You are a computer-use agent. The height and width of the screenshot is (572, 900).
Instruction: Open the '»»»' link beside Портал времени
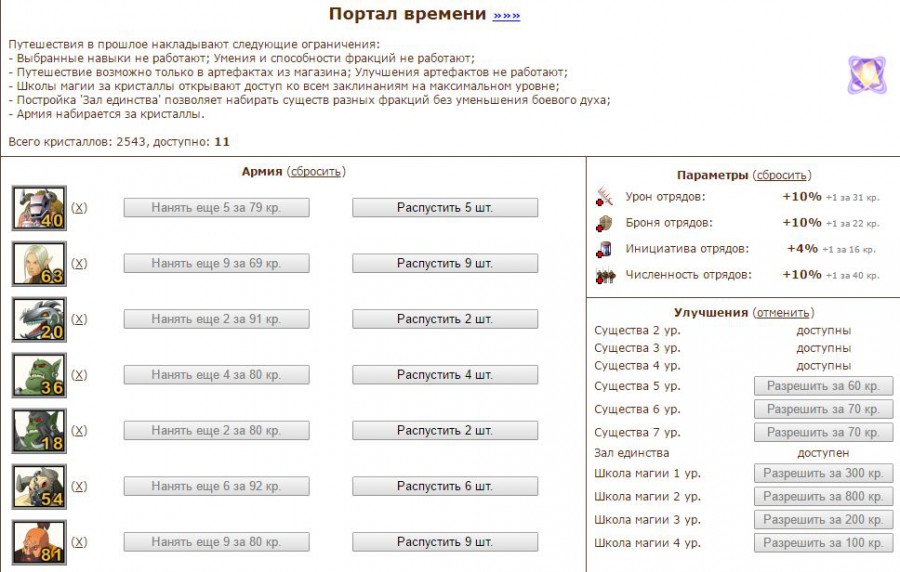(506, 15)
